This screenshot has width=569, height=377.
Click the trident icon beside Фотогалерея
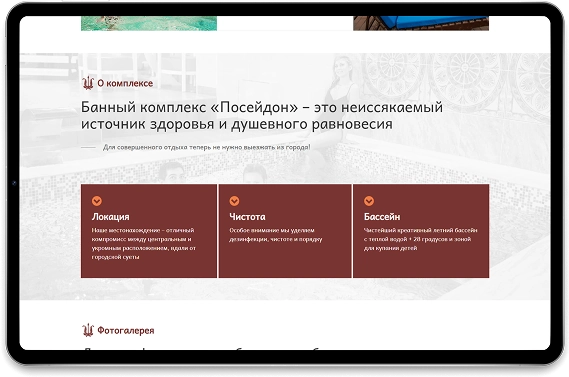tap(88, 330)
